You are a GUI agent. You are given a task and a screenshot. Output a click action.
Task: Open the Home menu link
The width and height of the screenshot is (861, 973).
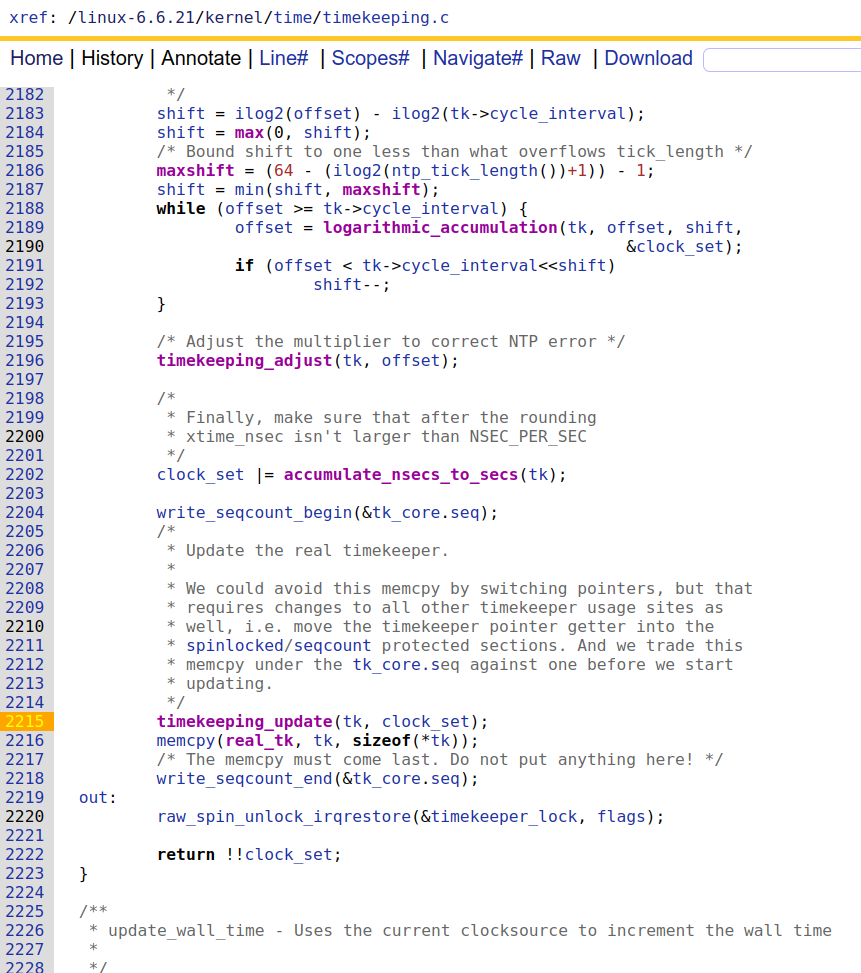(x=36, y=58)
